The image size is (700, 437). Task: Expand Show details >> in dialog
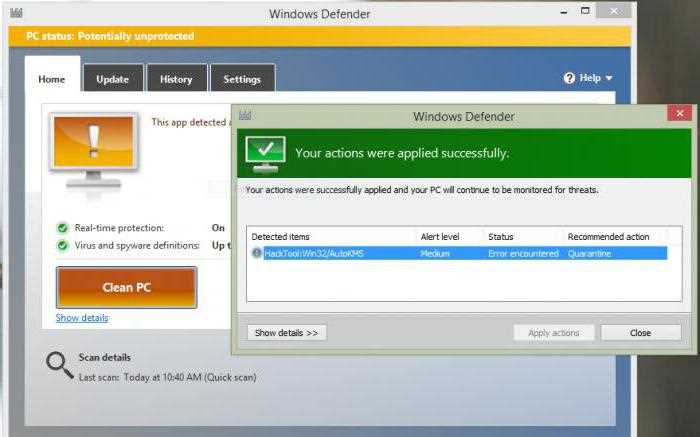click(x=287, y=333)
